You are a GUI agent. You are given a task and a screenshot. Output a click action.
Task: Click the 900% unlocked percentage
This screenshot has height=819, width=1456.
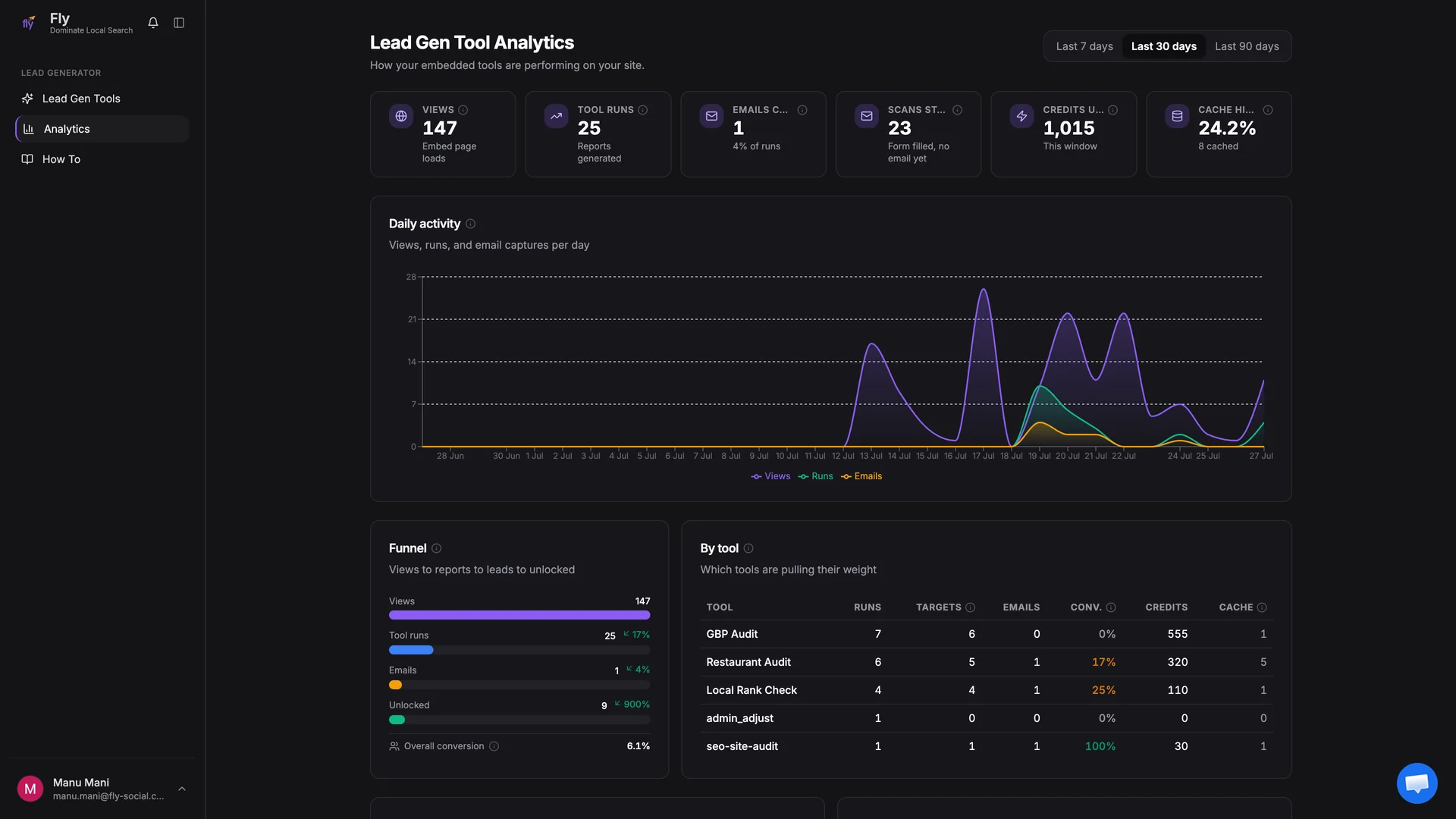coord(636,704)
